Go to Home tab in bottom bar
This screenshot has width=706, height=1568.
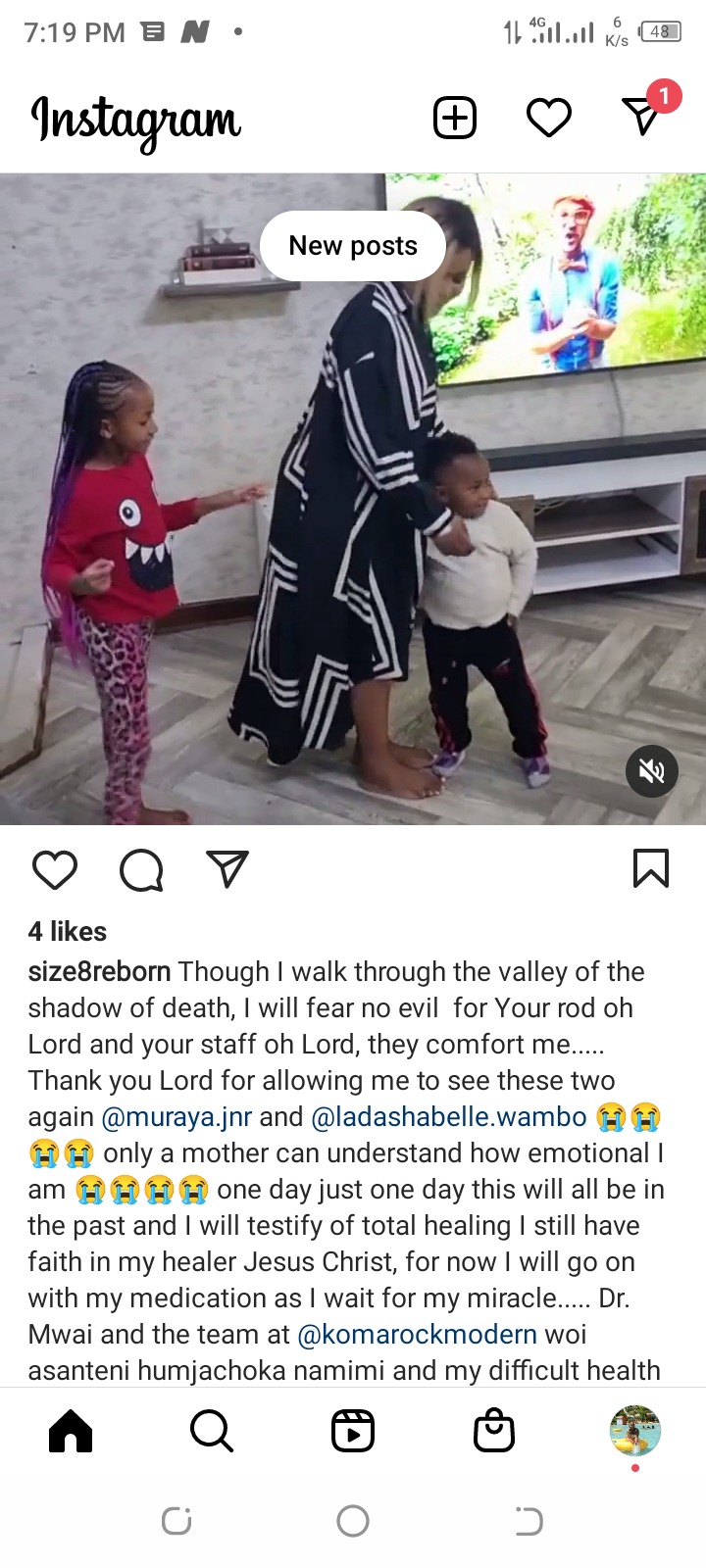click(x=71, y=1431)
